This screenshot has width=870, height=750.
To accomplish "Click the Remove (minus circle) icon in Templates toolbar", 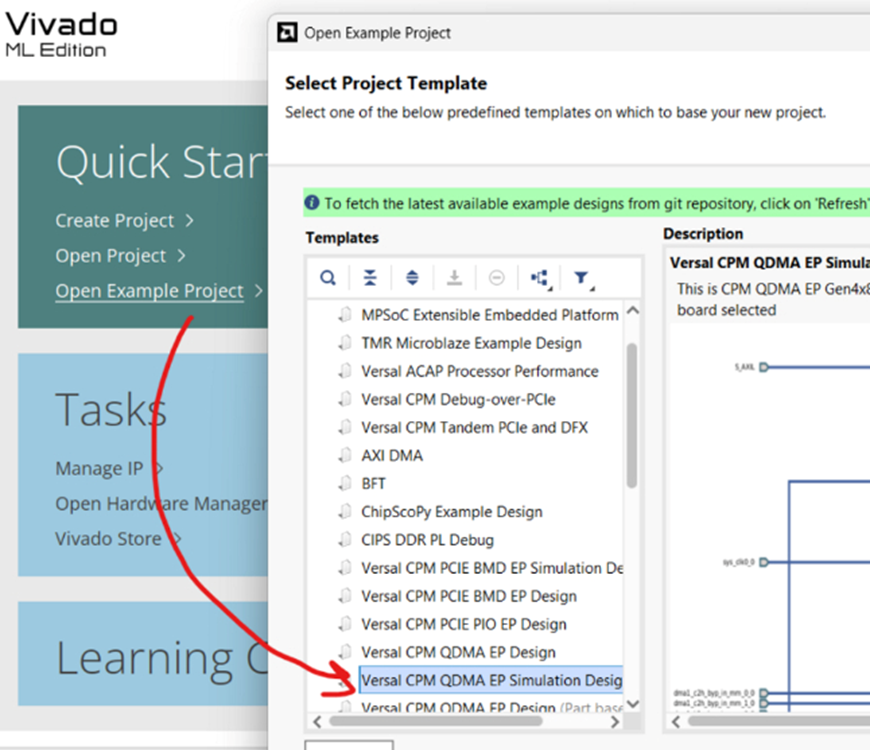I will 497,277.
